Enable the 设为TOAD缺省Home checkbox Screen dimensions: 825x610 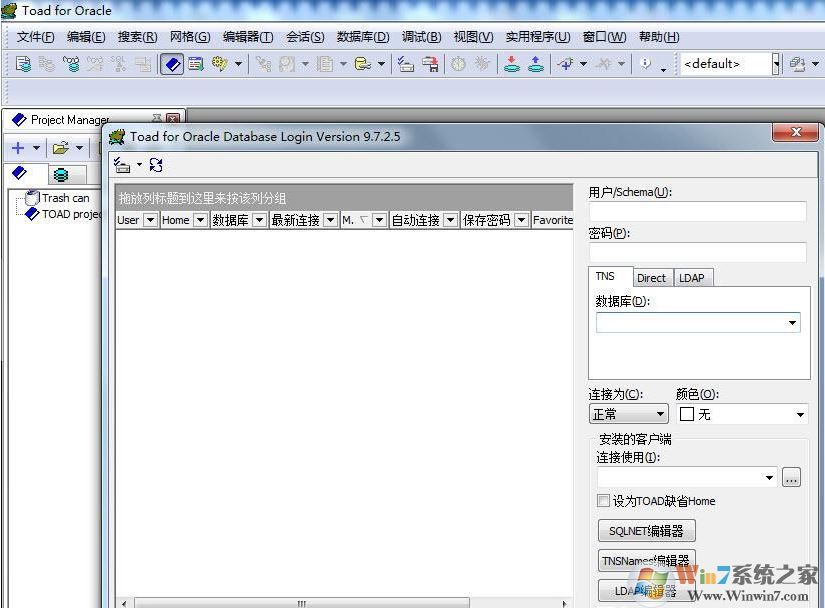coord(603,500)
